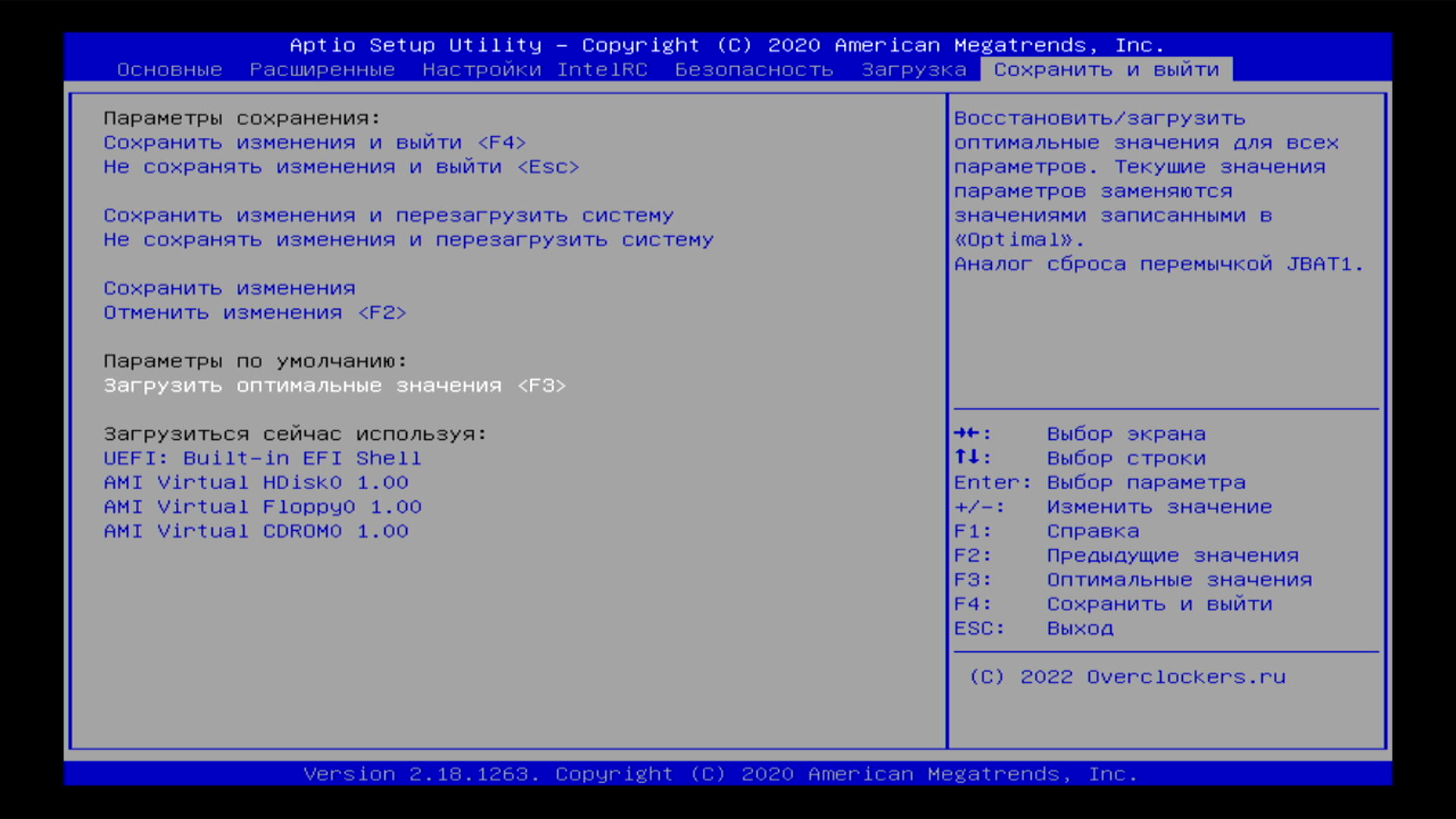Click the up-down arrows row select icon
1456x819 pixels.
pos(967,457)
